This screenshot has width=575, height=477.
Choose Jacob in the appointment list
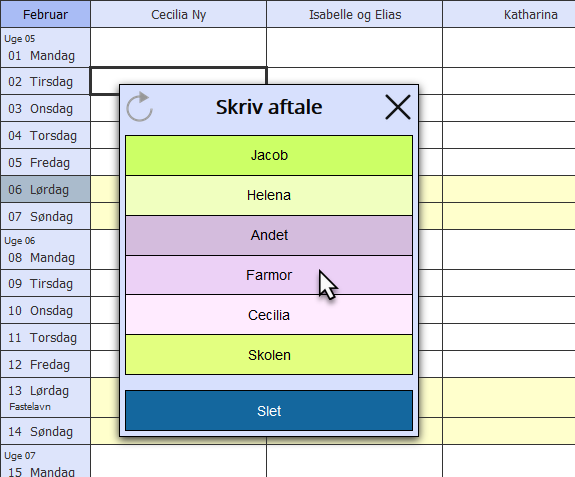[269, 155]
